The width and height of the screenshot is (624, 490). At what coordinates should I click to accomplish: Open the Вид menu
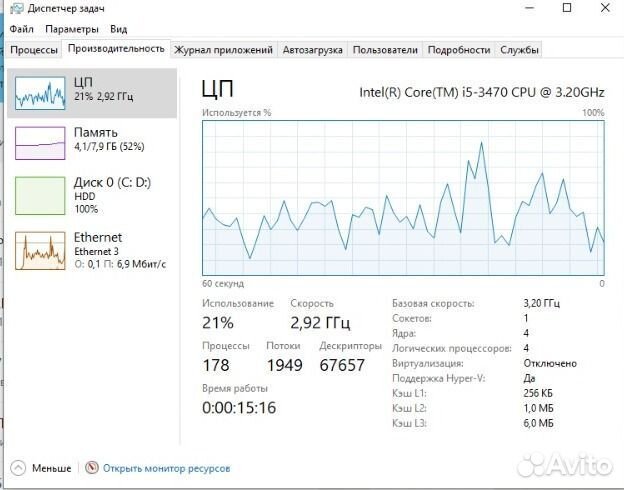click(119, 29)
